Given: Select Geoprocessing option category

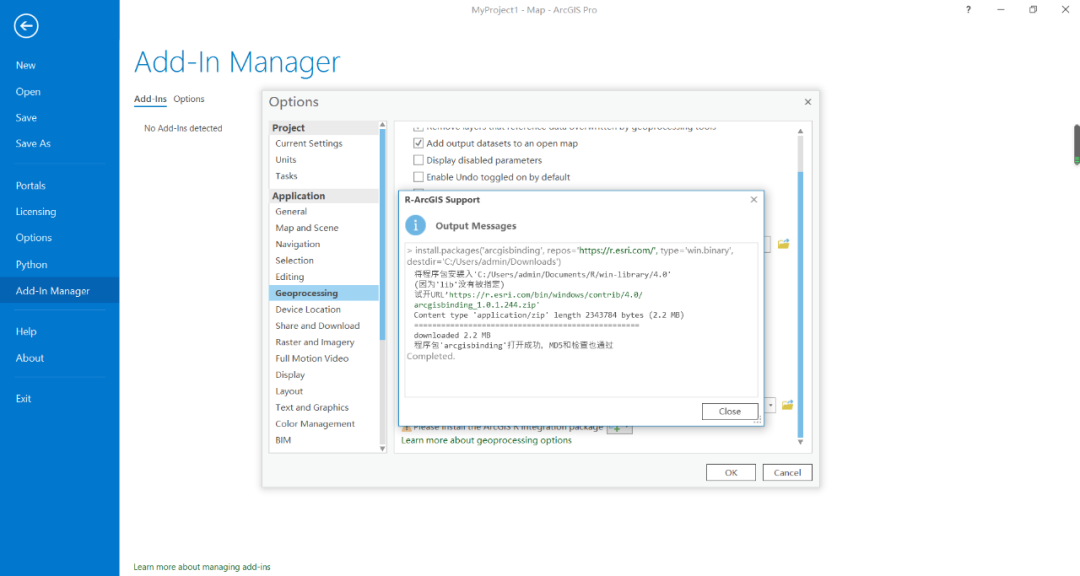Looking at the screenshot, I should (x=324, y=294).
